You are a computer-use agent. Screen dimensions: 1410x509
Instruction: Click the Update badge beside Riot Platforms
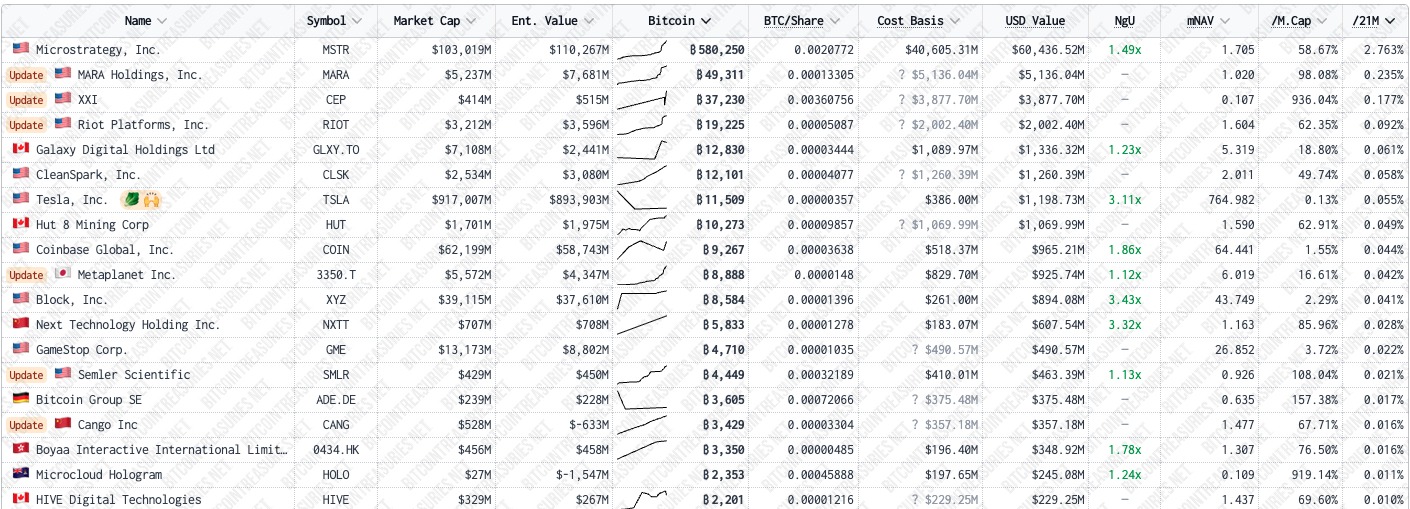coord(27,125)
